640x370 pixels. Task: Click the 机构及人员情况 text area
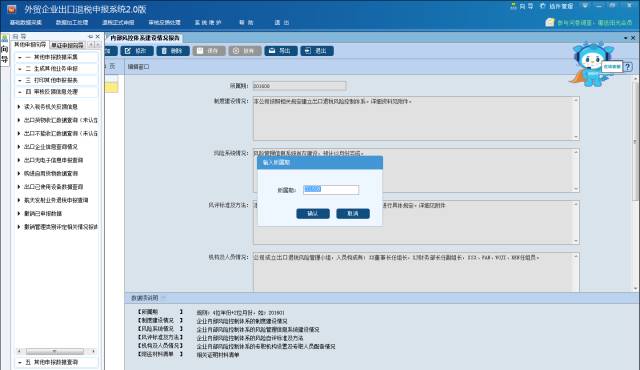[416, 272]
